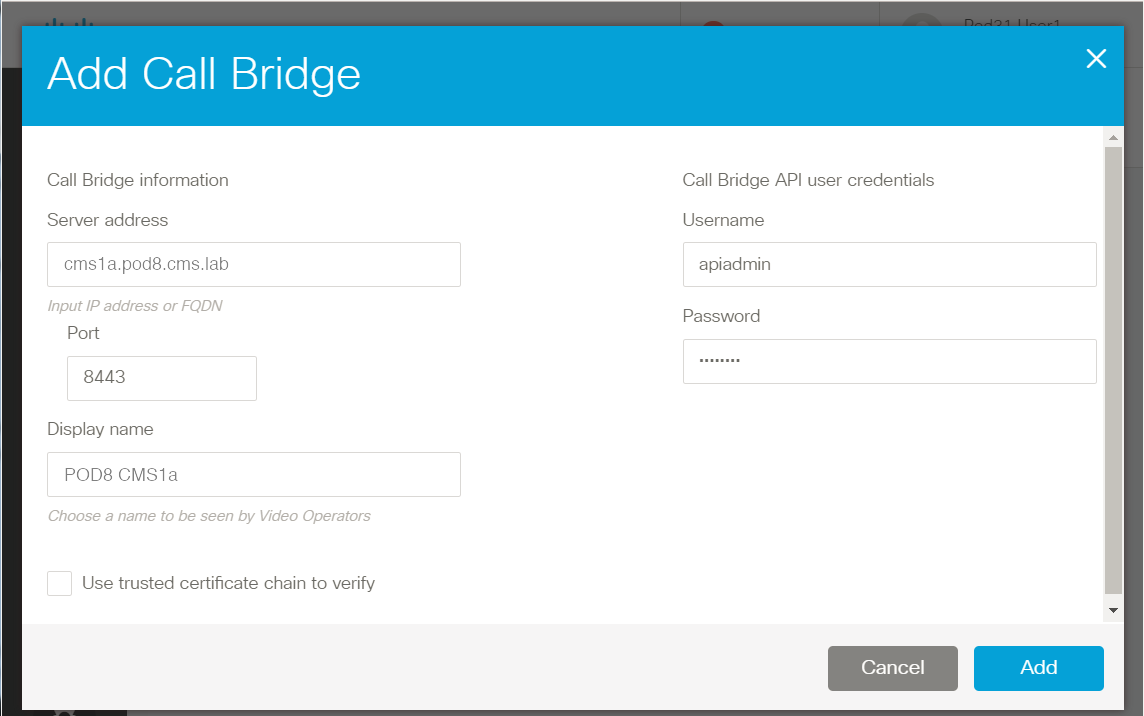The height and width of the screenshot is (716, 1144).
Task: Click the 'Input IP address or FQDN' hint
Action: pos(135,306)
